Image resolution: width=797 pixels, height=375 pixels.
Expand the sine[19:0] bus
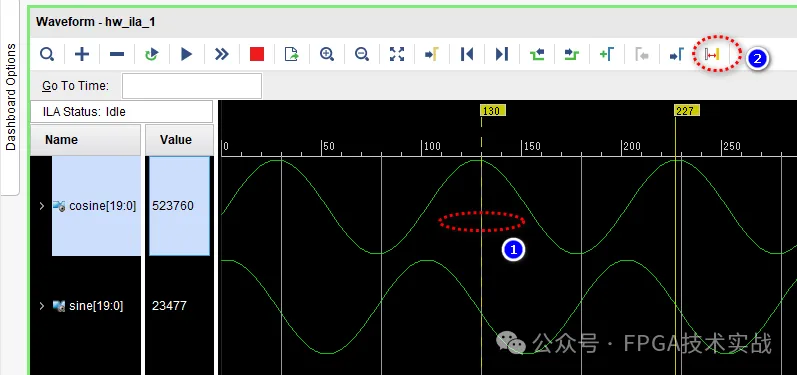coord(42,306)
